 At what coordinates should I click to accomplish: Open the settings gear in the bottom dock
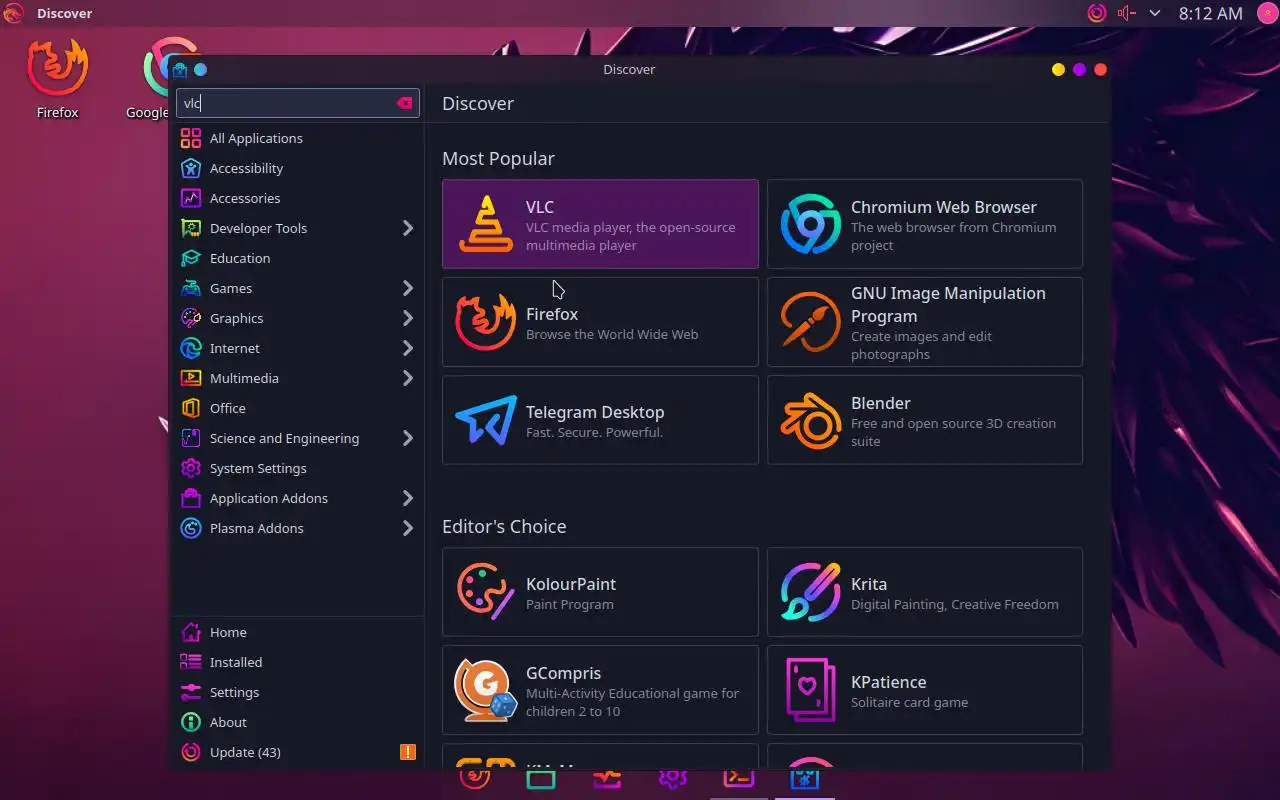coord(672,777)
